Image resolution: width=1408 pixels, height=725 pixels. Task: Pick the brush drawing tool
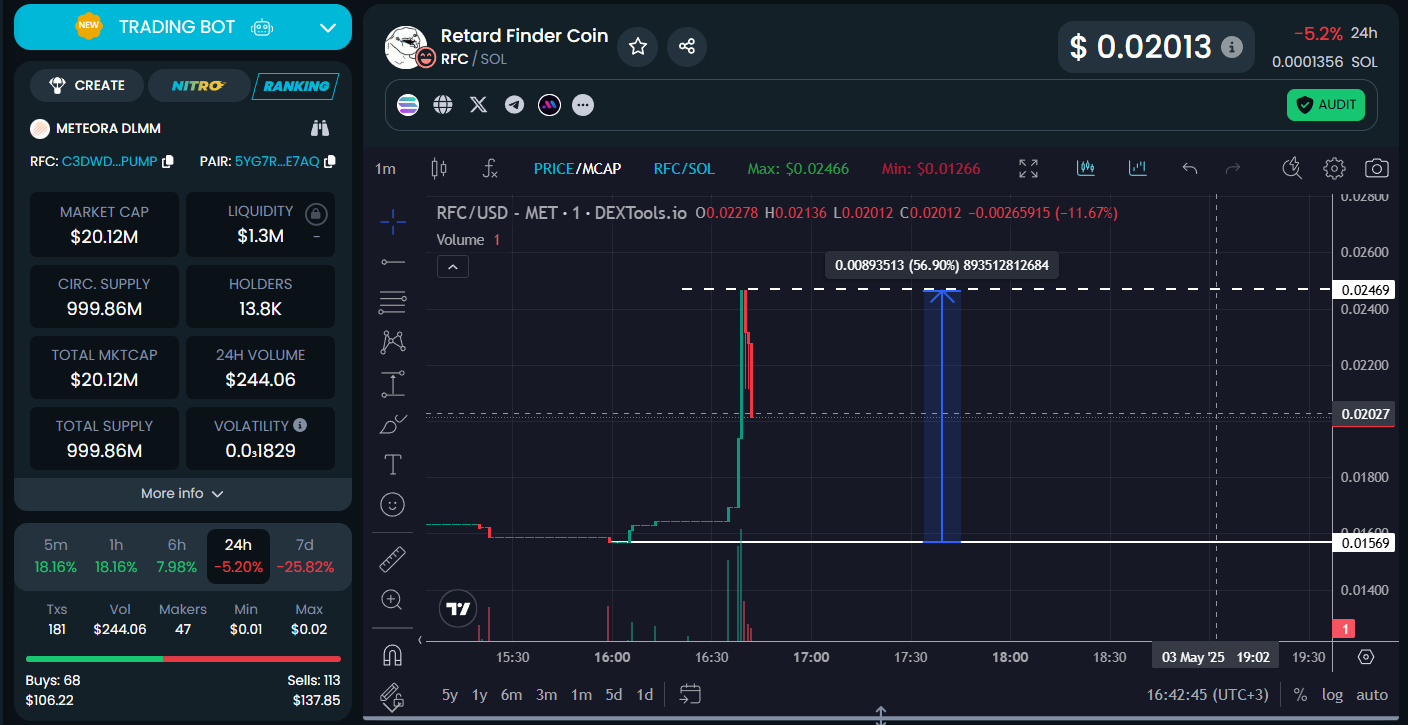tap(393, 424)
